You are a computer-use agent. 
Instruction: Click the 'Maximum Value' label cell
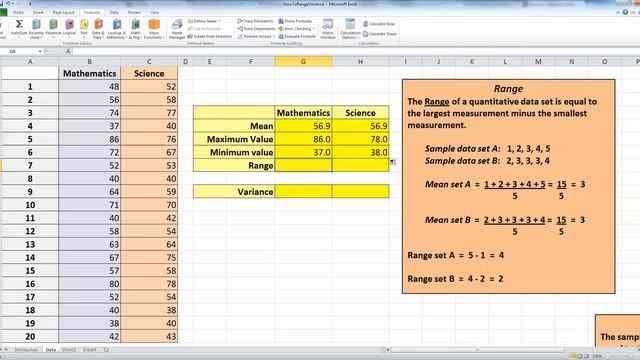(234, 139)
